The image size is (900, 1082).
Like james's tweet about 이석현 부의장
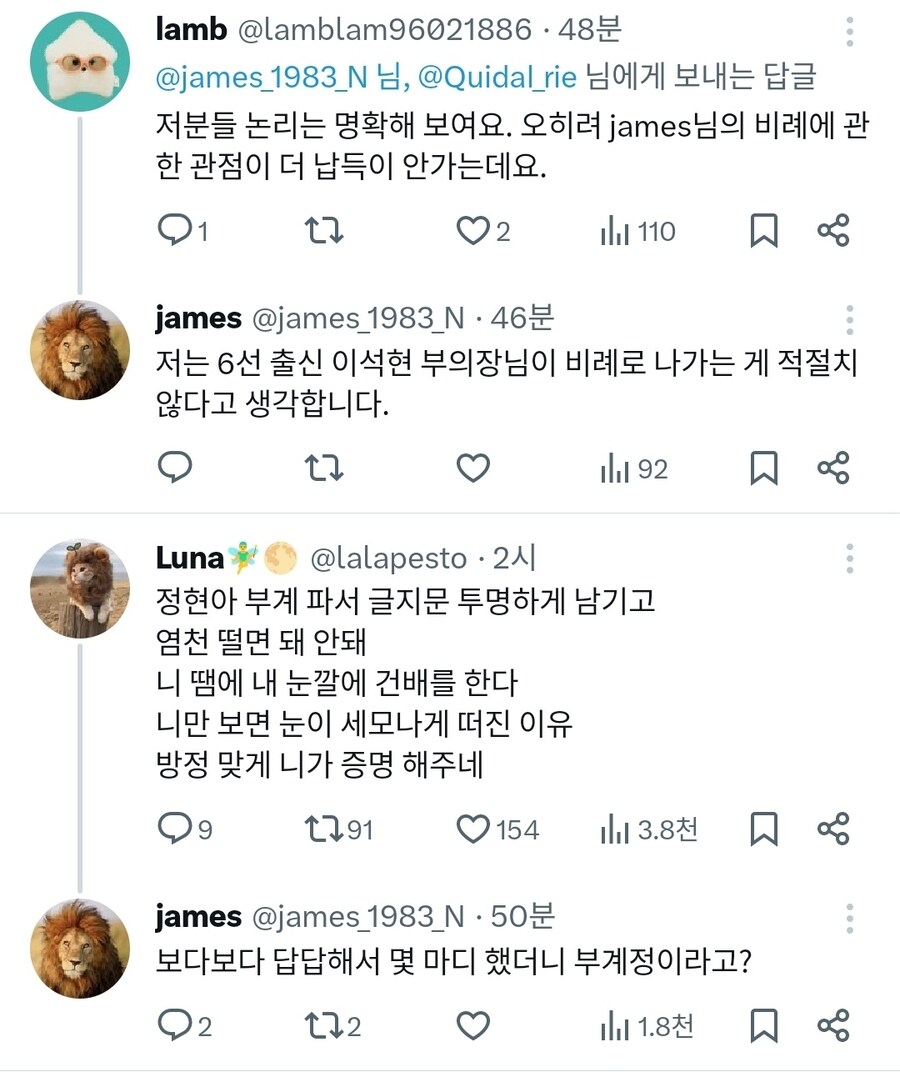471,467
